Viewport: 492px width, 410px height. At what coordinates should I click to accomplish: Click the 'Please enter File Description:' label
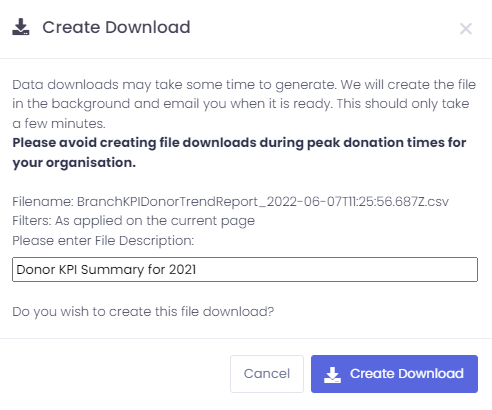coord(103,240)
